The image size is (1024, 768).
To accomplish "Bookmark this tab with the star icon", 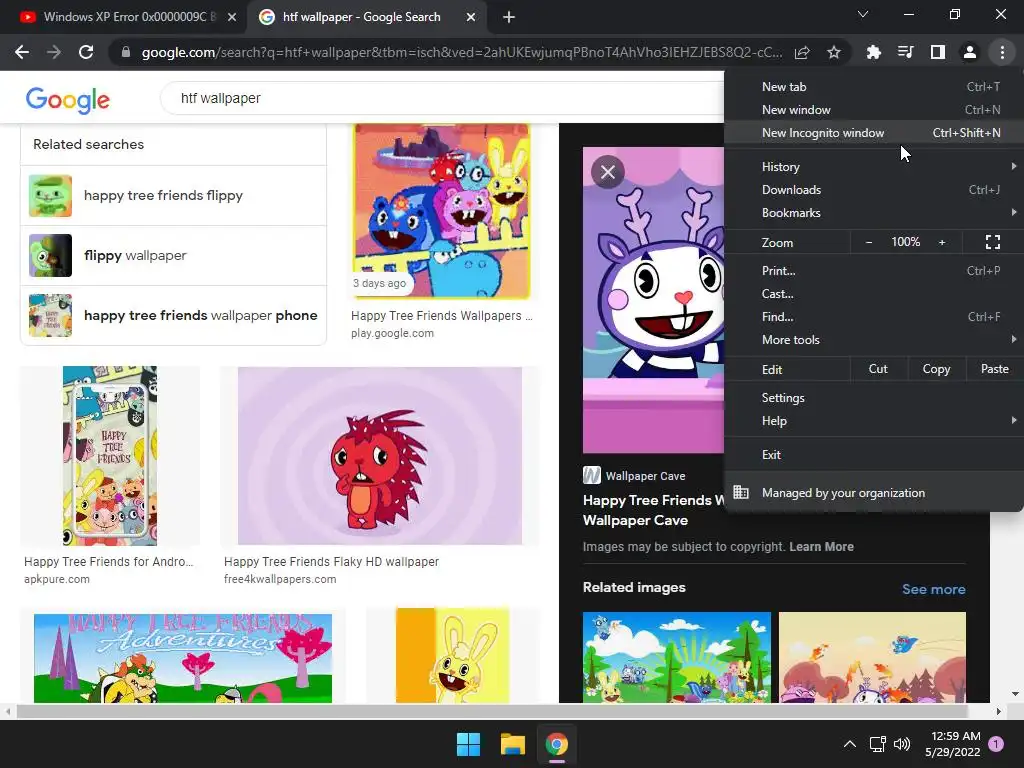I will [834, 52].
